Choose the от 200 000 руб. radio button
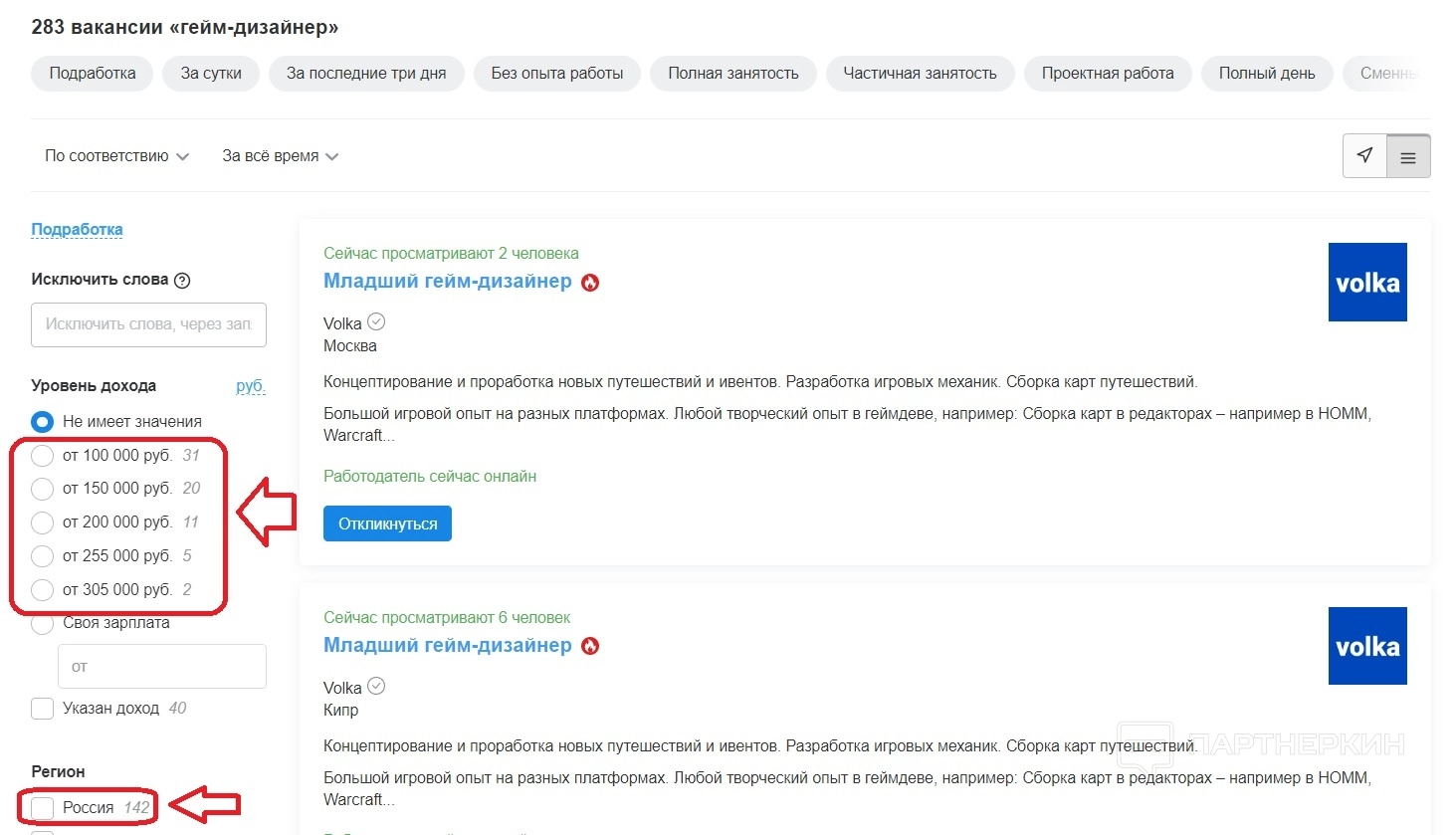 point(42,522)
